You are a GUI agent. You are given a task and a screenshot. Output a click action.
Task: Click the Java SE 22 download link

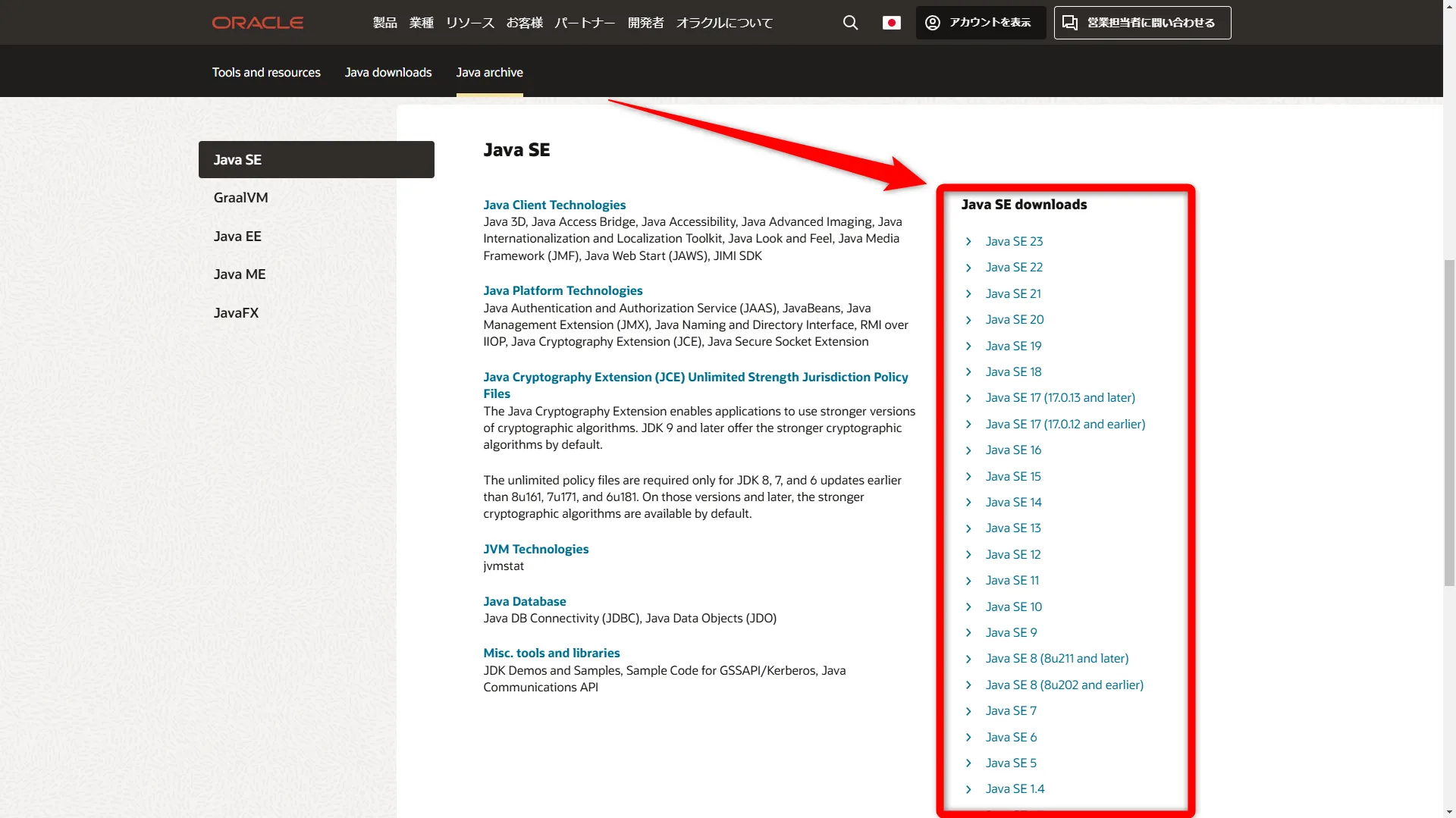coord(1014,267)
